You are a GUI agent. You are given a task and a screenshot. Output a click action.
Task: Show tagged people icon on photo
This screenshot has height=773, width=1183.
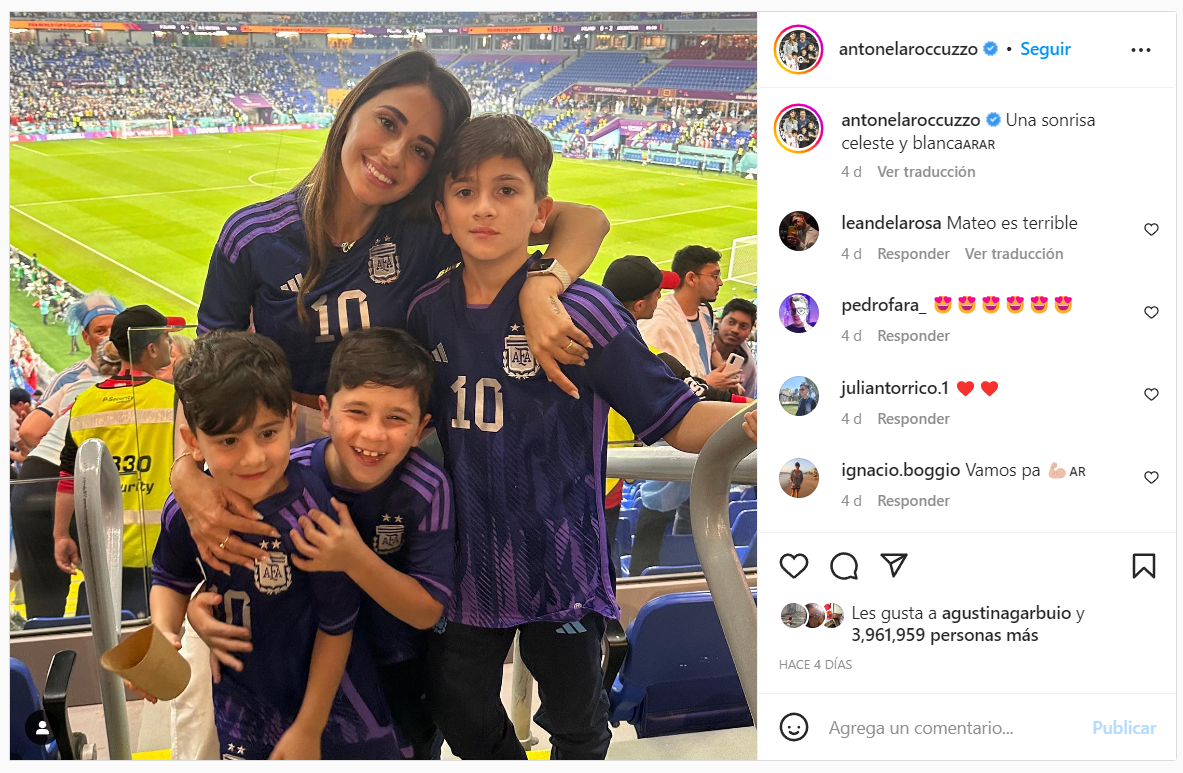coord(42,728)
